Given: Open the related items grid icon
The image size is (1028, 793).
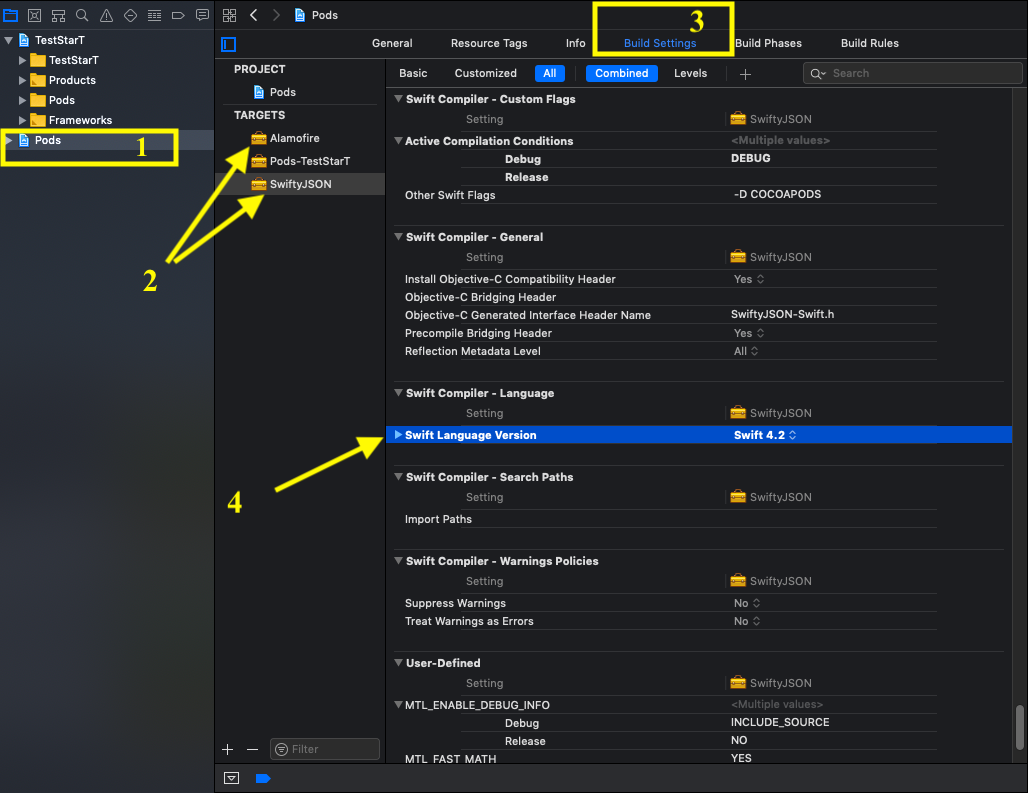Looking at the screenshot, I should tap(229, 15).
